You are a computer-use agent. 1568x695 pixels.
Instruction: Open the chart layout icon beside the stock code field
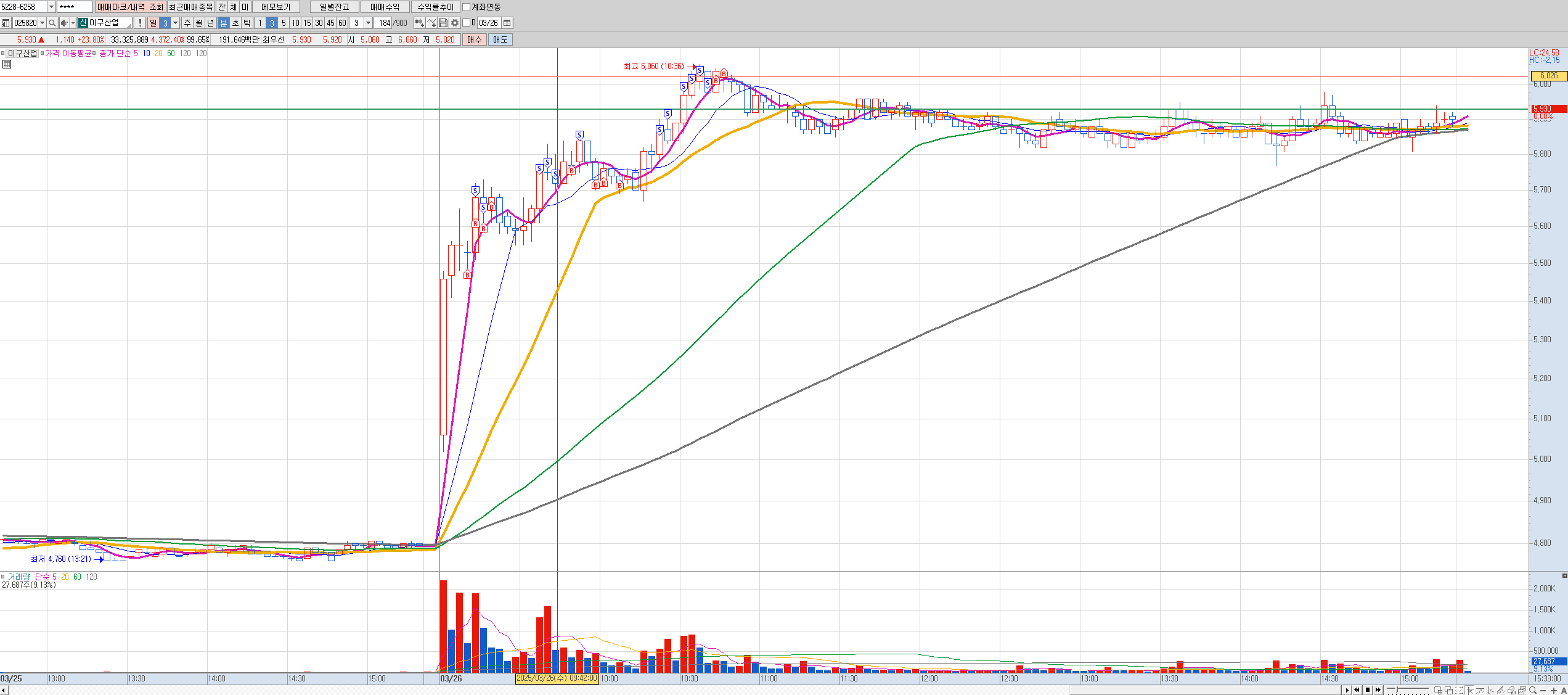[6, 23]
